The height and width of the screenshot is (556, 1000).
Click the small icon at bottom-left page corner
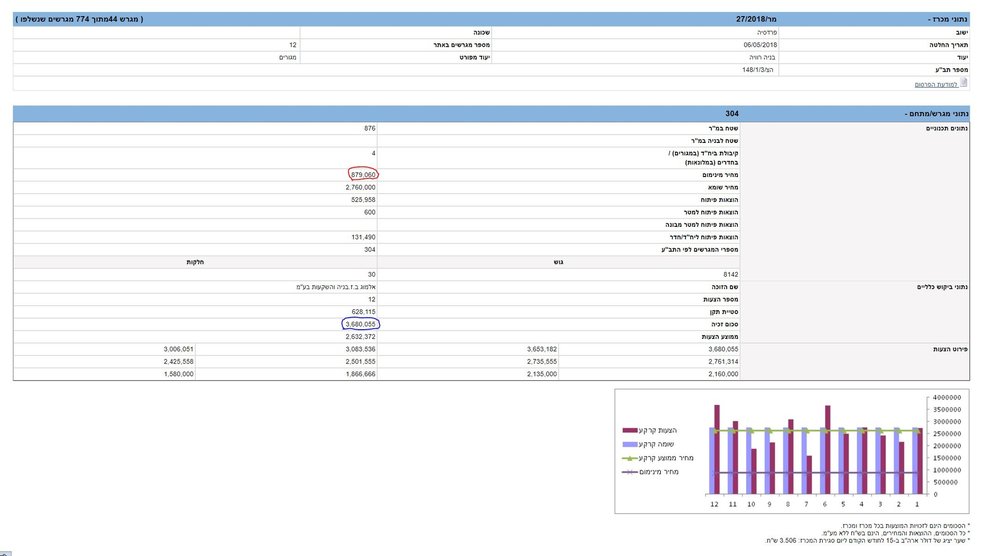coord(5,553)
